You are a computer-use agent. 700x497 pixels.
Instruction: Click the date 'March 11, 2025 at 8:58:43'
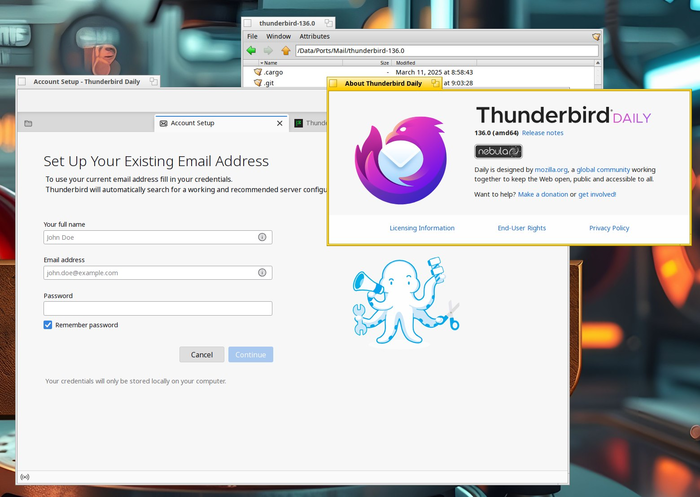tap(434, 72)
